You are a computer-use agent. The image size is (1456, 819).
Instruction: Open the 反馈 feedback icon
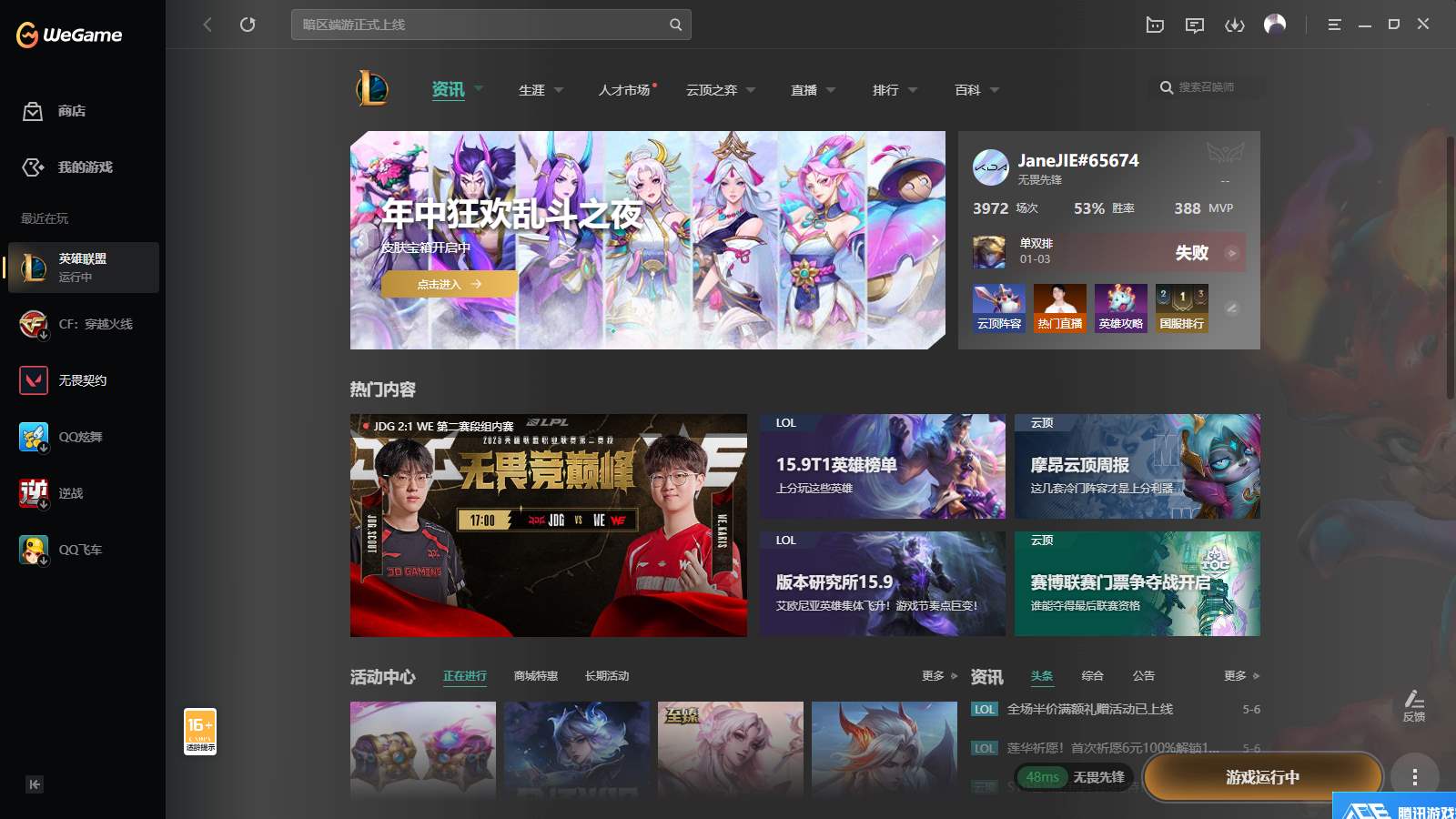point(1414,705)
